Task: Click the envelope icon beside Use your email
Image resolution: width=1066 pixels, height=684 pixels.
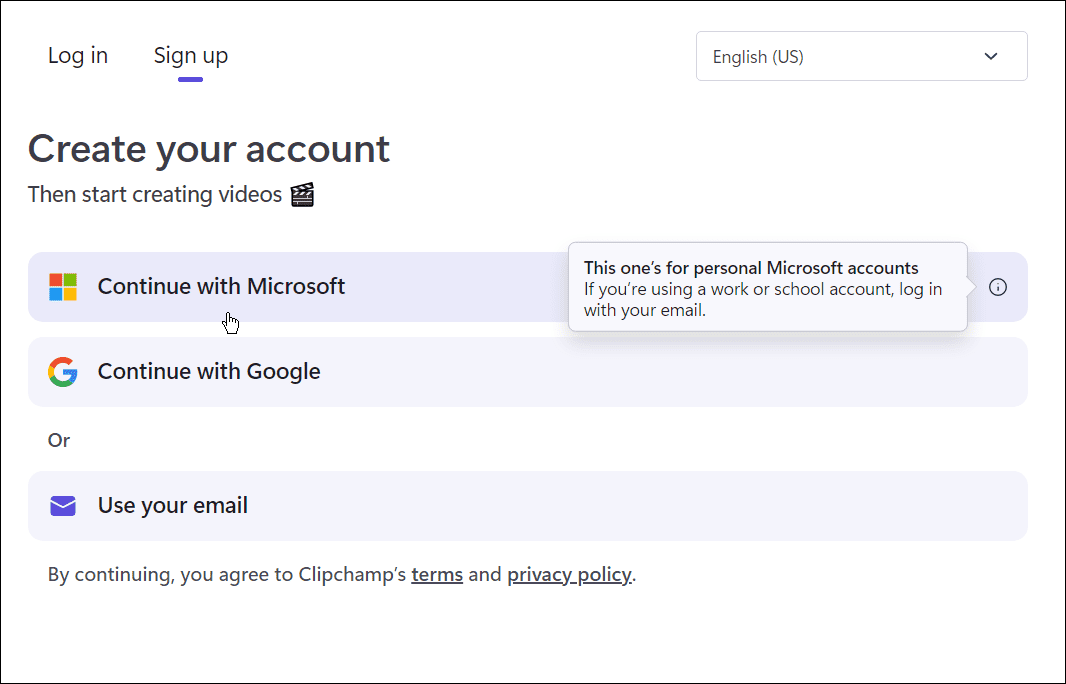Action: pyautogui.click(x=63, y=506)
